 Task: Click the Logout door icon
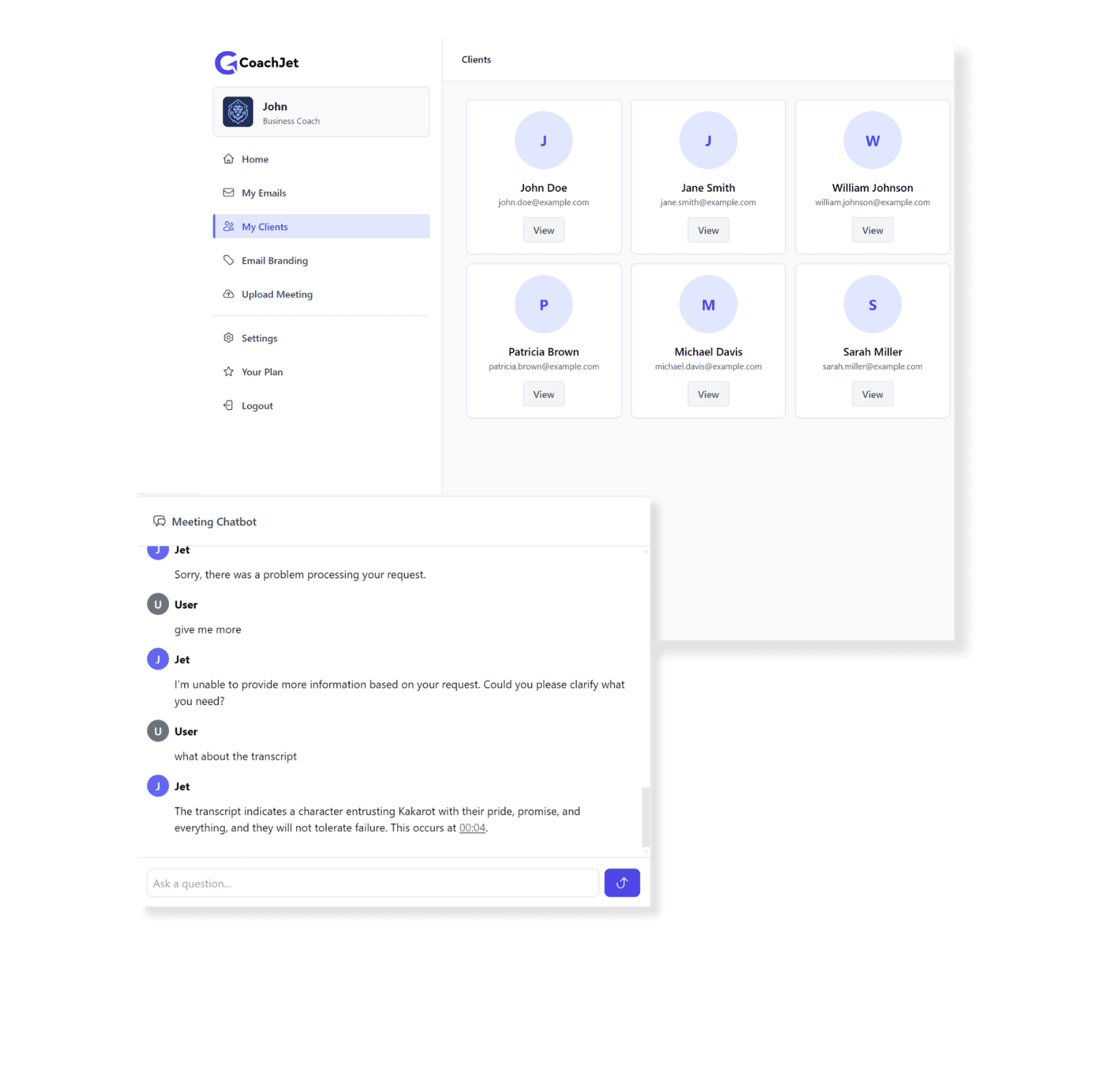(229, 405)
